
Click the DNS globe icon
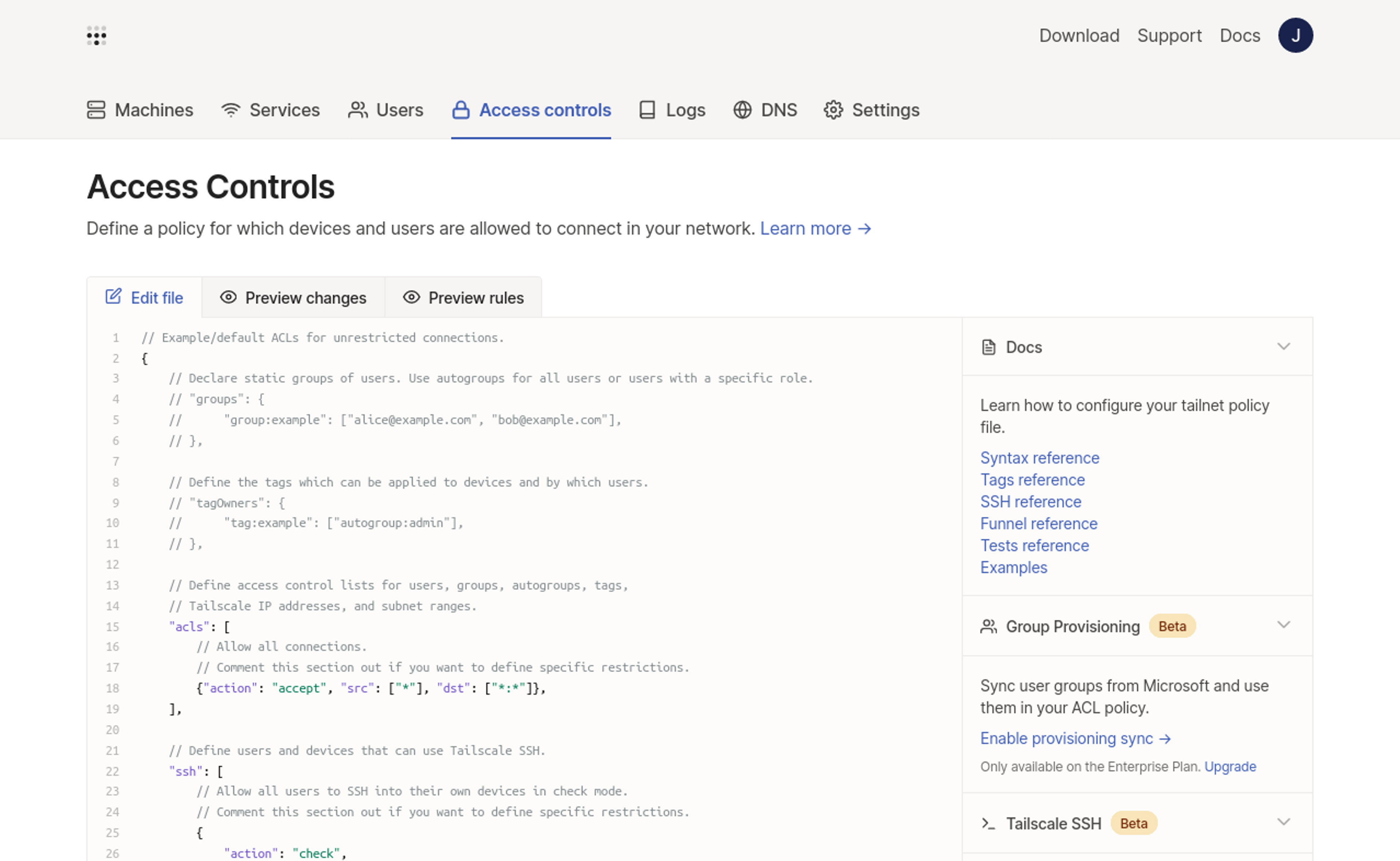pyautogui.click(x=742, y=110)
